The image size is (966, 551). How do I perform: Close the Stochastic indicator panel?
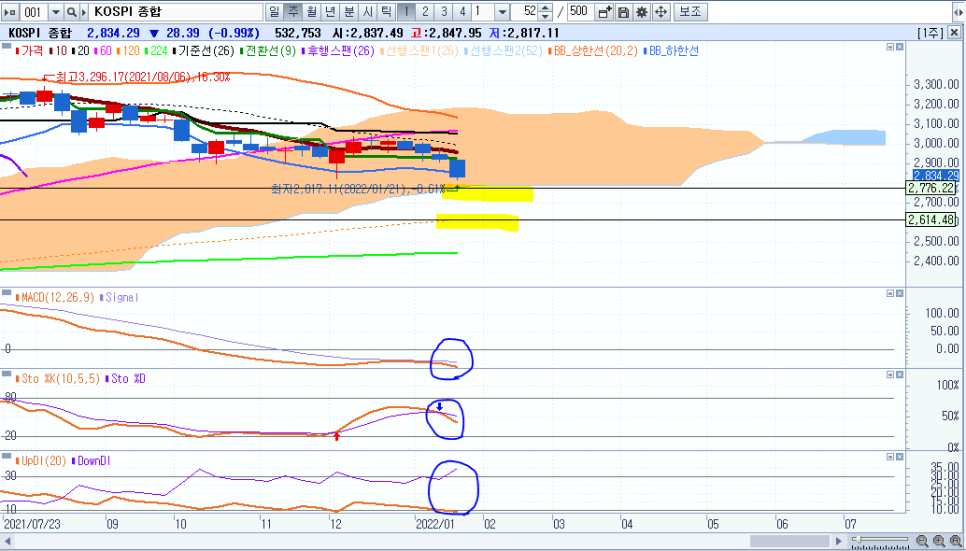tap(899, 375)
